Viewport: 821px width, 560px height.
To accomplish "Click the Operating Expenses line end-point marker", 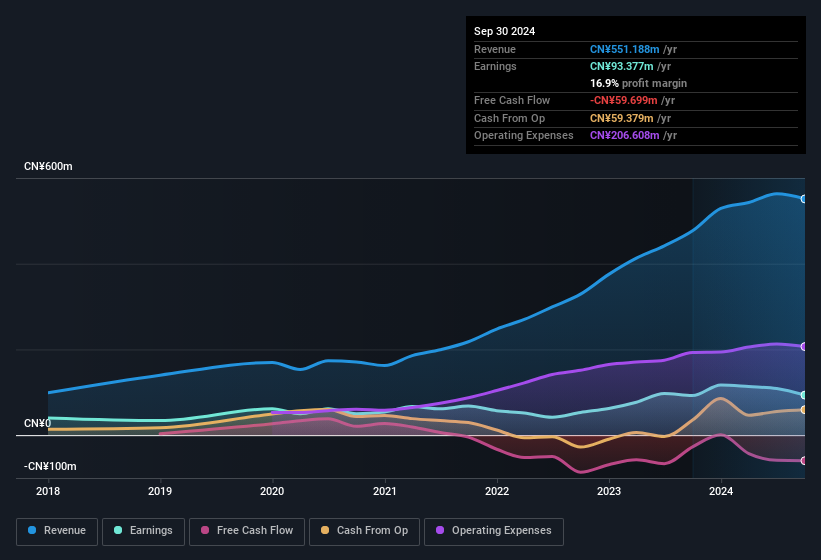I will tap(804, 347).
